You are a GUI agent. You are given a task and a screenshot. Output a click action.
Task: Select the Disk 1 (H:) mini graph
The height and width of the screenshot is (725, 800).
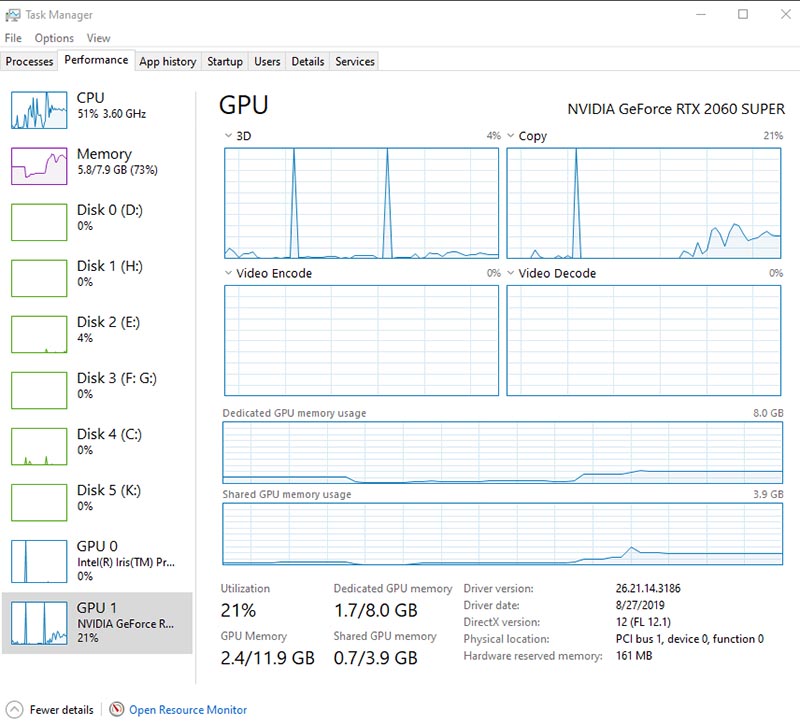39,278
